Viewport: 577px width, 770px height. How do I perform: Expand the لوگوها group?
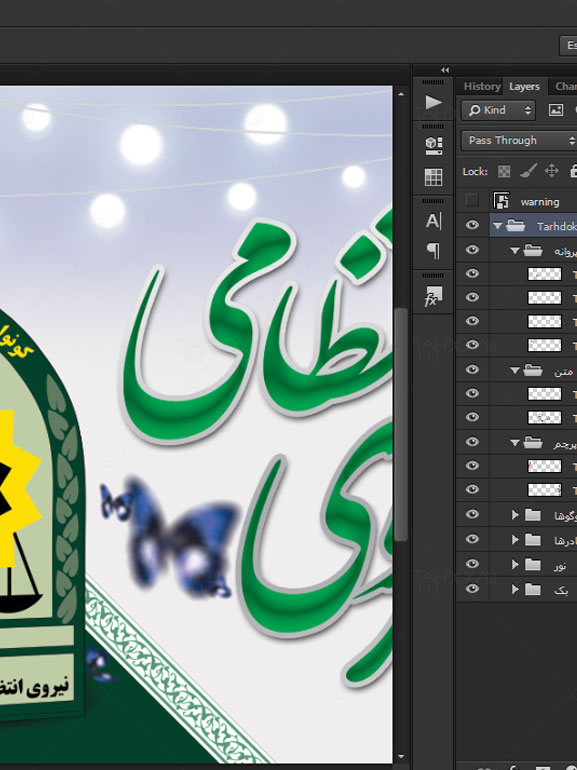click(x=515, y=515)
